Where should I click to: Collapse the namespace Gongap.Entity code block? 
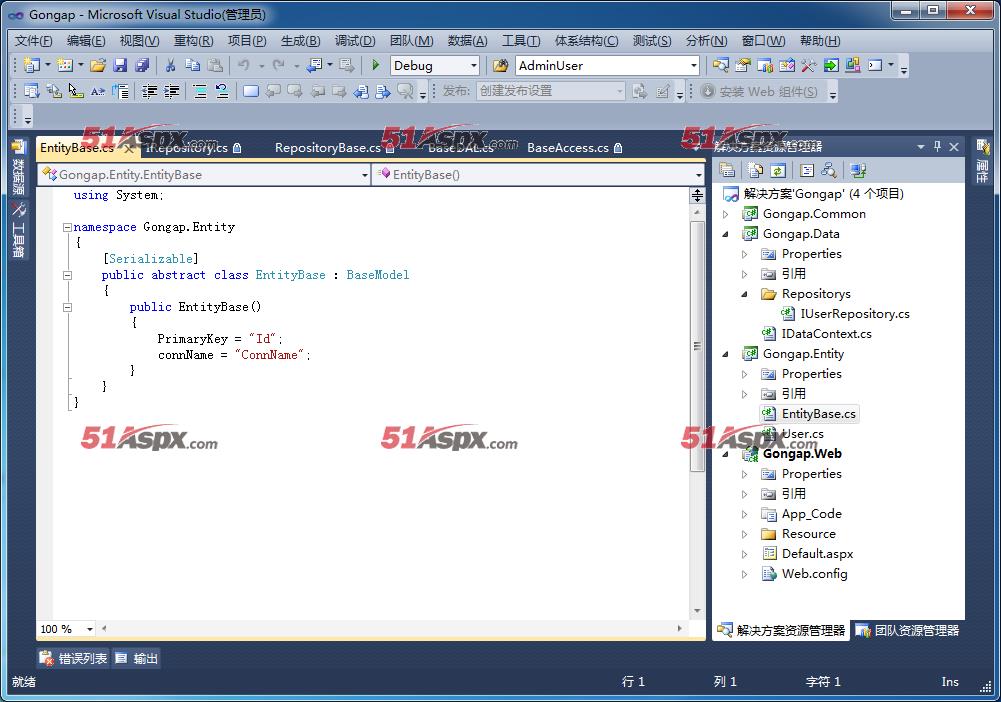point(67,227)
